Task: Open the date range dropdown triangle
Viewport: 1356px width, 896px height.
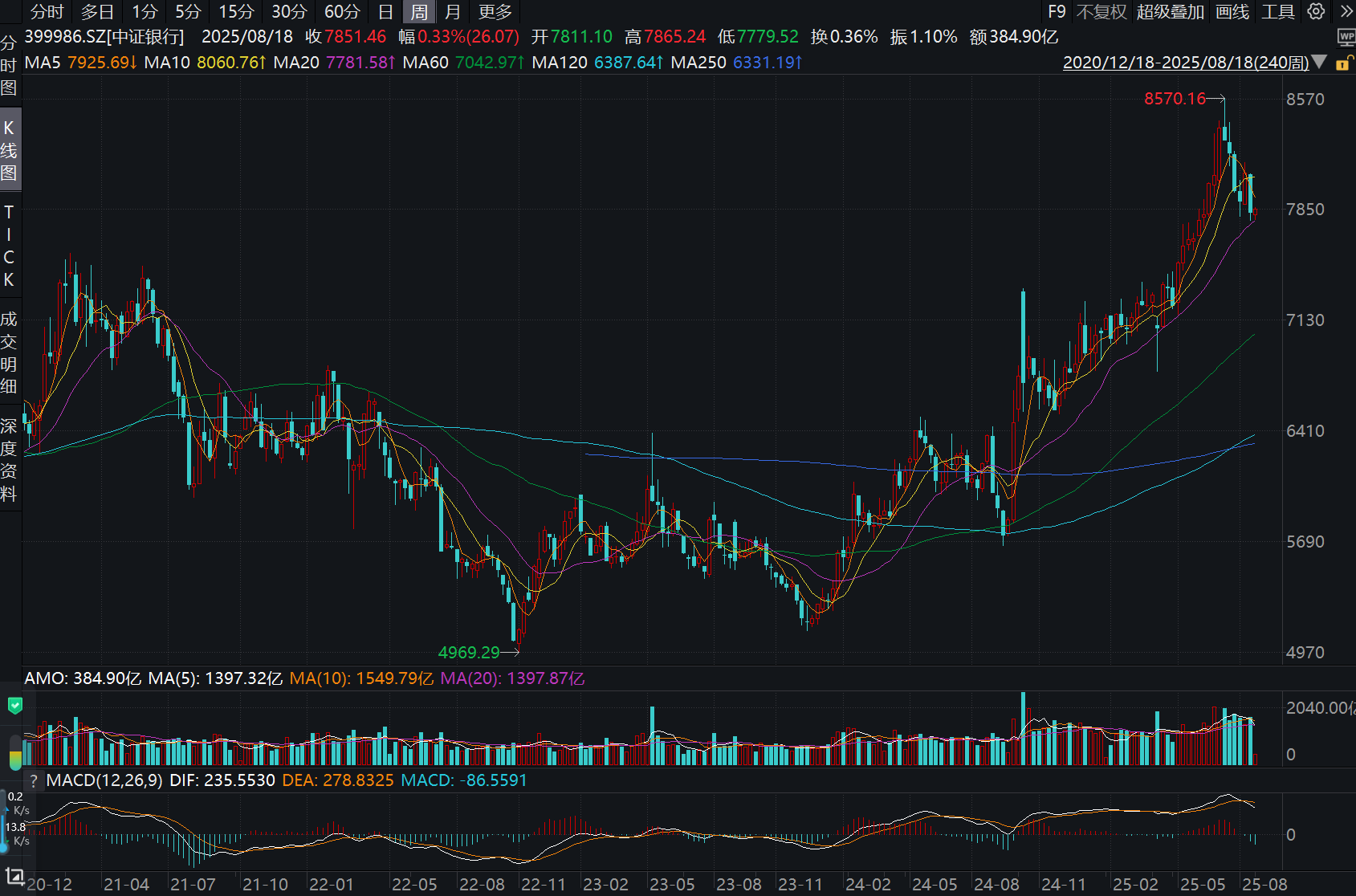Action: pyautogui.click(x=1319, y=63)
